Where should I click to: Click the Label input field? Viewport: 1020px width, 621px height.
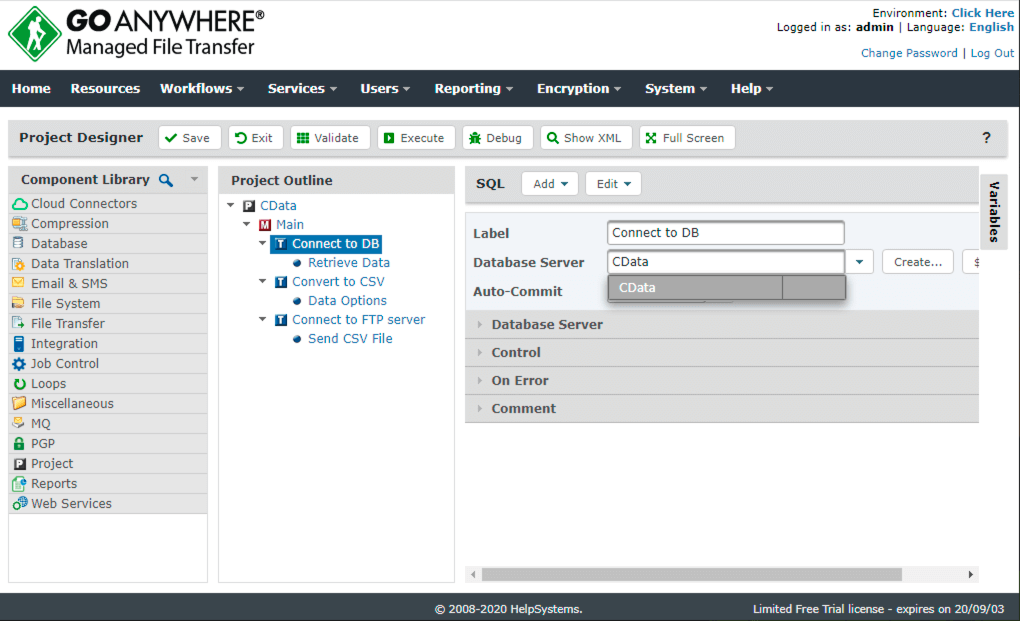[725, 233]
